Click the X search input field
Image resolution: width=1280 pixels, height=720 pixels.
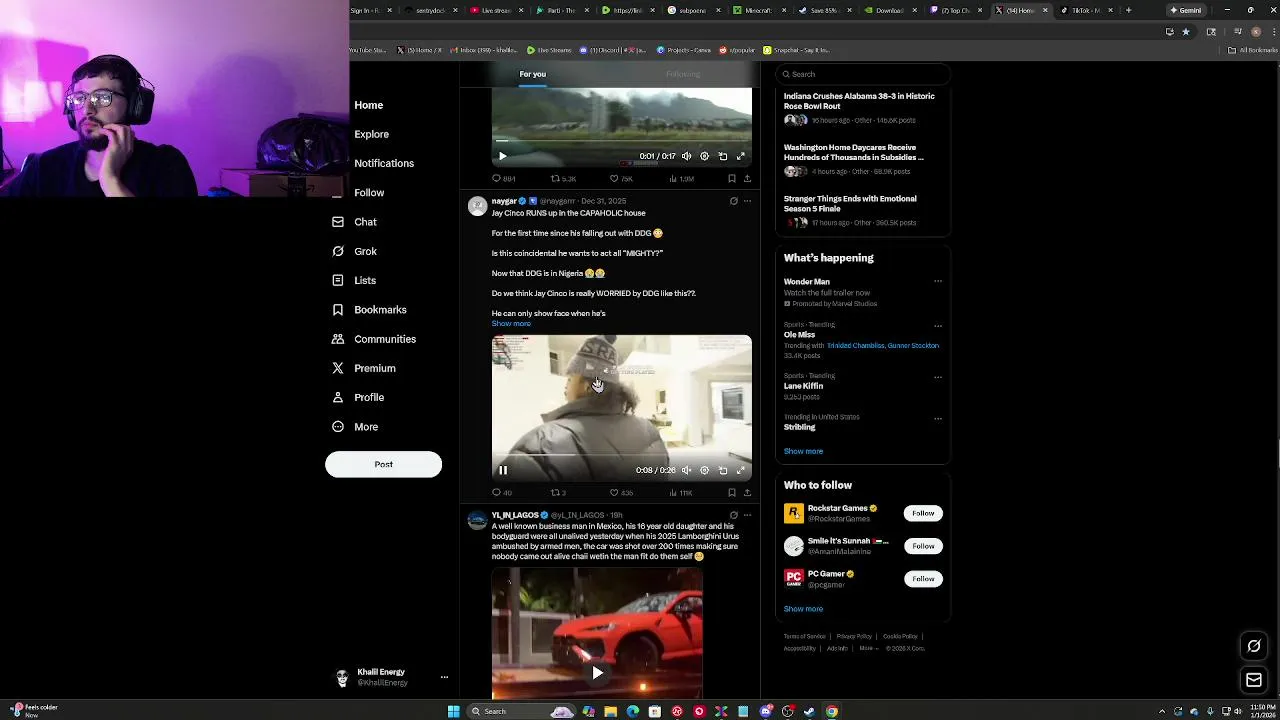(x=863, y=74)
